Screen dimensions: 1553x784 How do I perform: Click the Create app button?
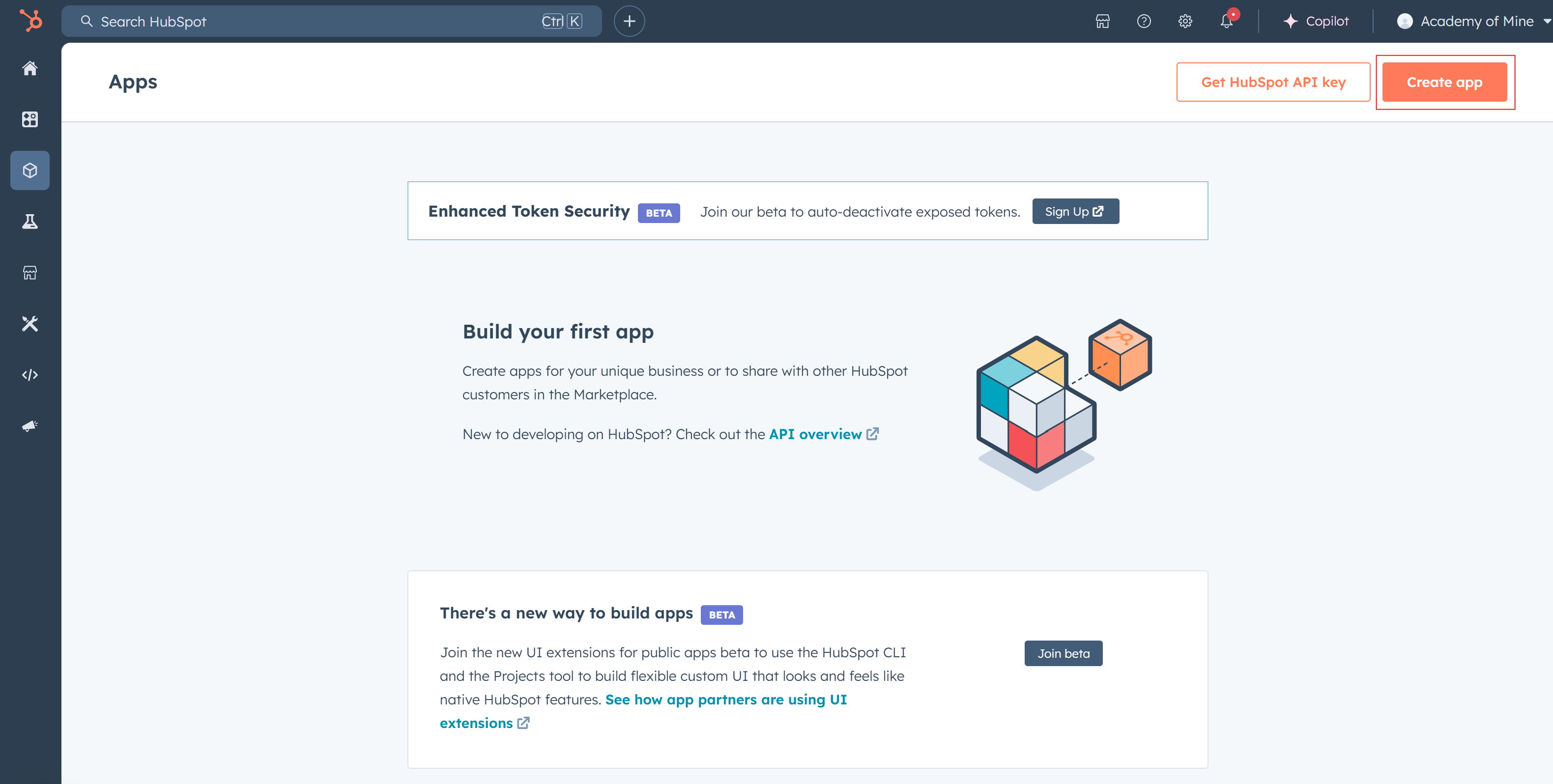click(x=1444, y=82)
